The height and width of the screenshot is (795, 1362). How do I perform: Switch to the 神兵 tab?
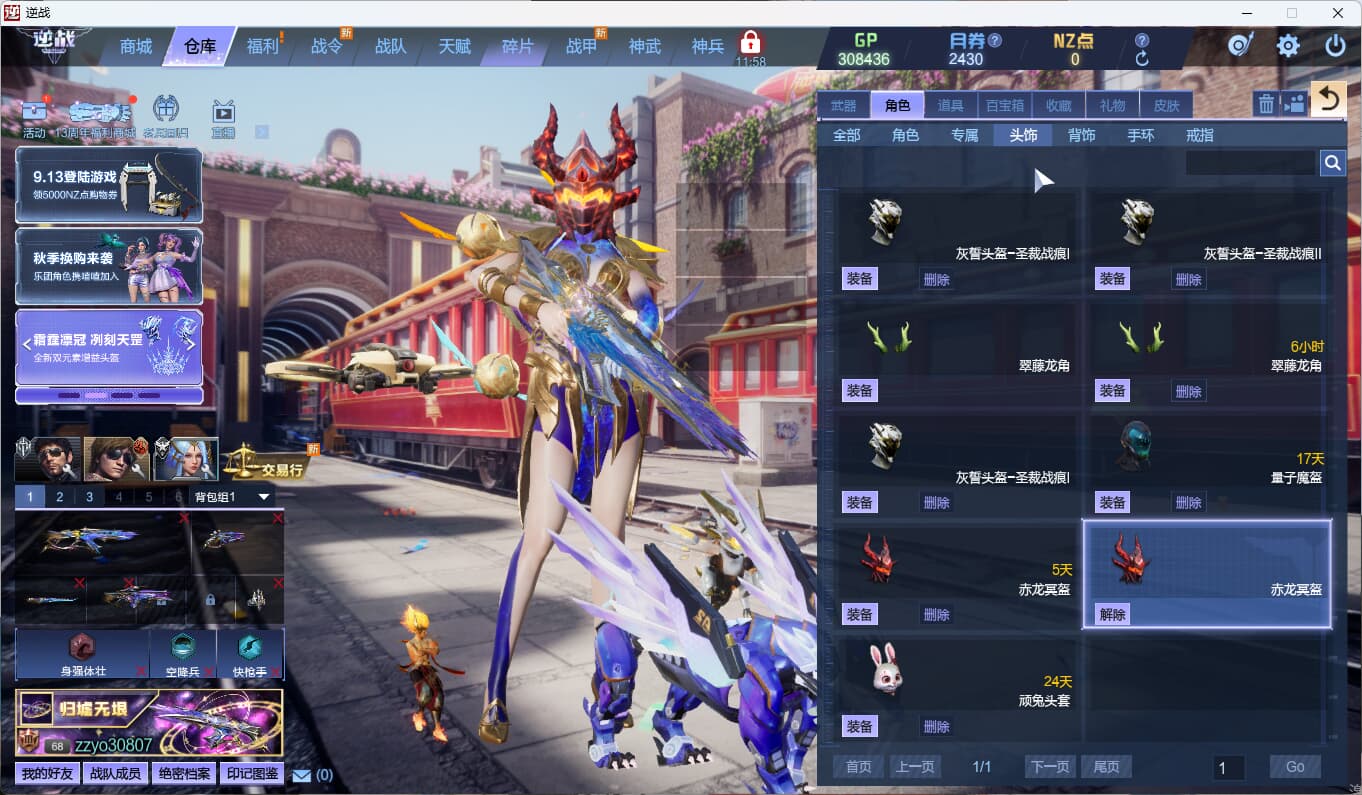(x=708, y=46)
